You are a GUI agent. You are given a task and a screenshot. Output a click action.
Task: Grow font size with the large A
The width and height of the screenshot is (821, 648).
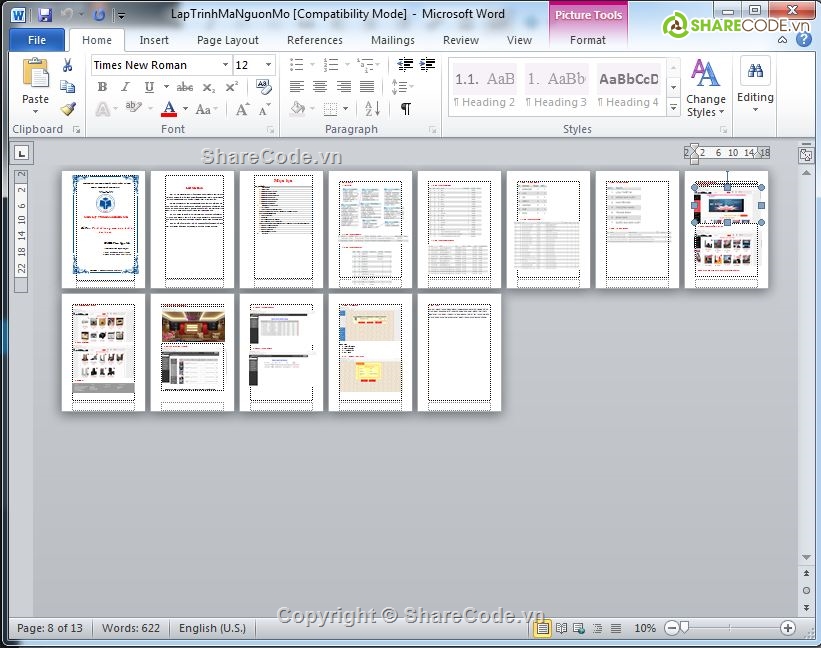pyautogui.click(x=242, y=109)
